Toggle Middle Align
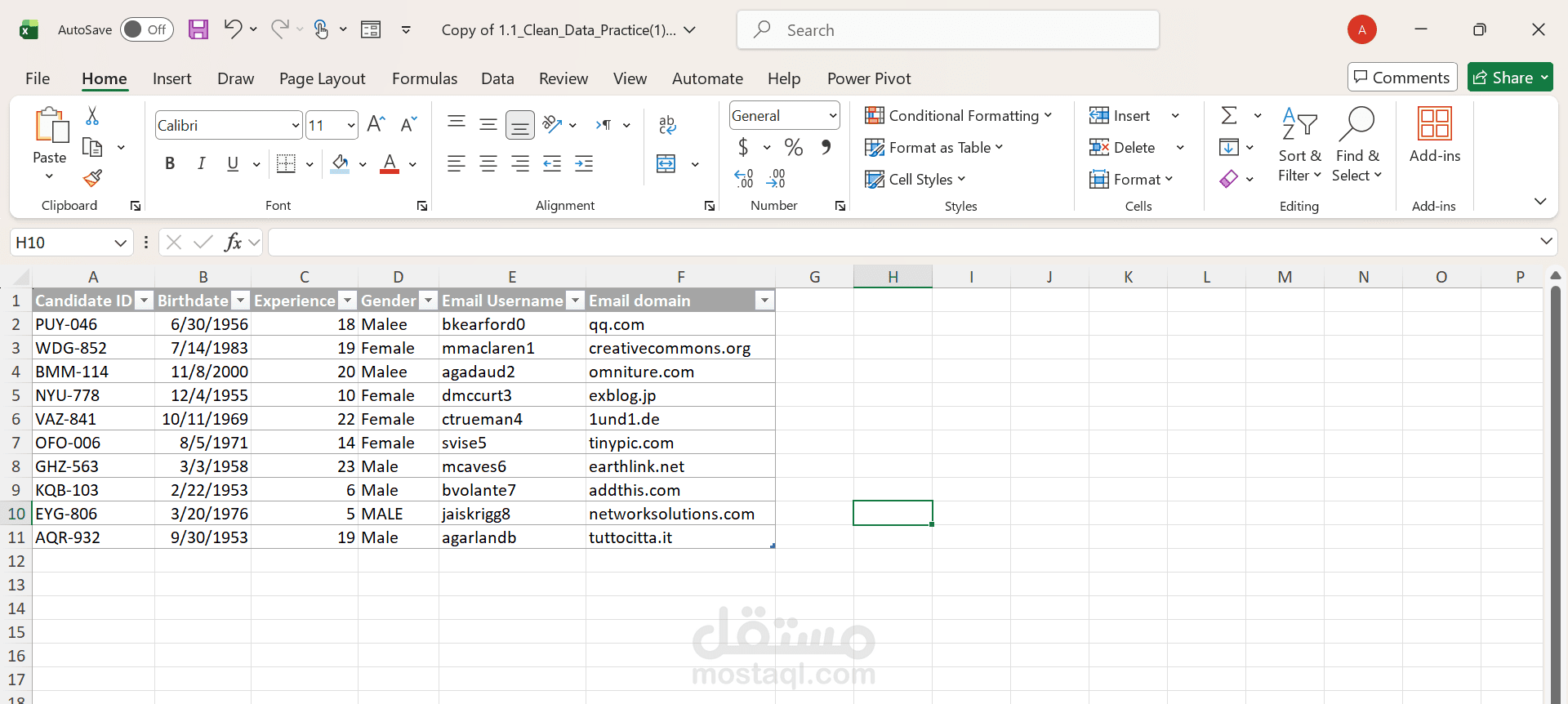Viewport: 1568px width, 704px height. tap(488, 124)
